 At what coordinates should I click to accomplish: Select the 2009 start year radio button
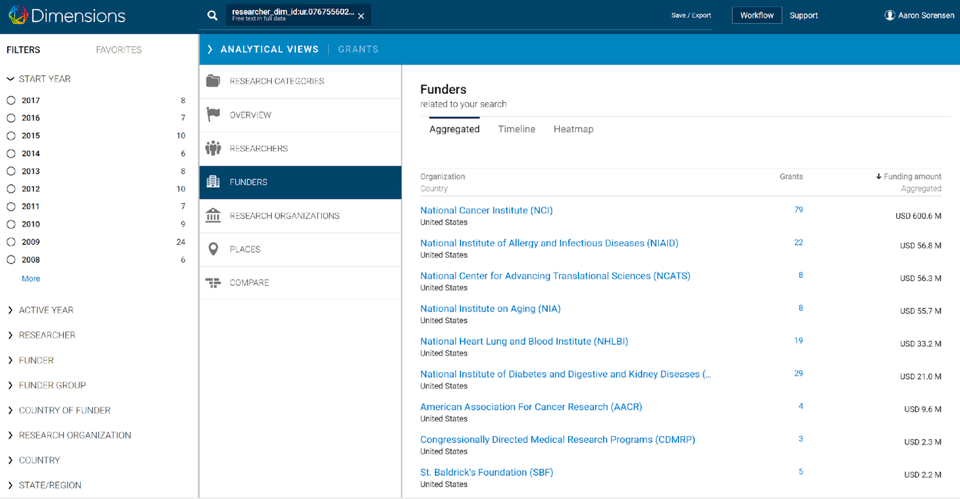(x=12, y=242)
